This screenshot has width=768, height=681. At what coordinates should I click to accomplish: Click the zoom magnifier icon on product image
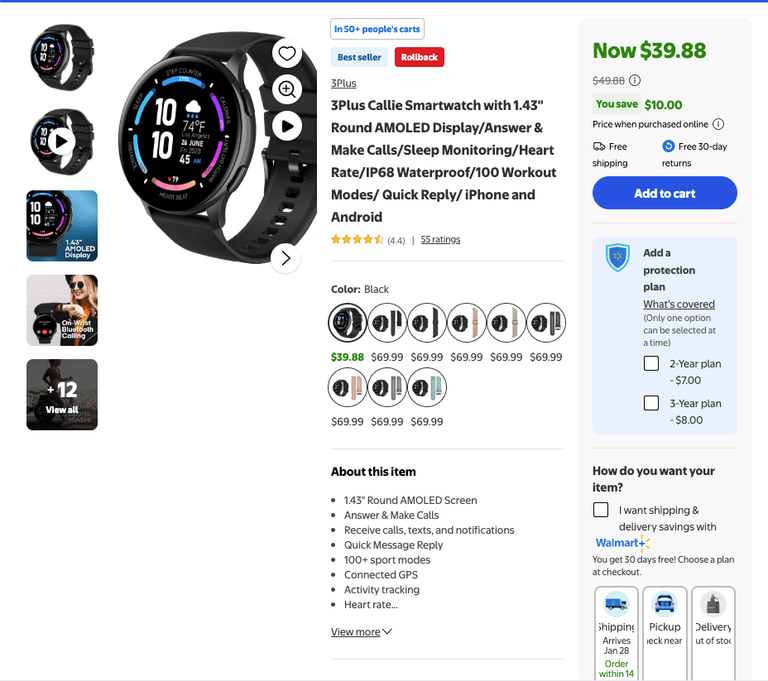tap(287, 89)
